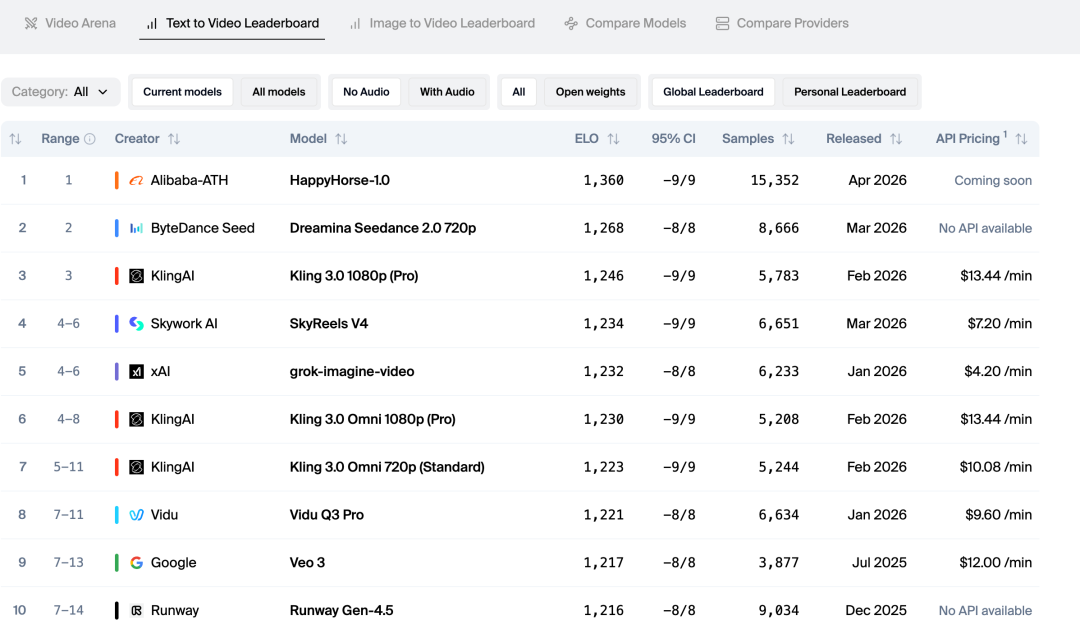Click the xAI logo icon

(x=137, y=372)
